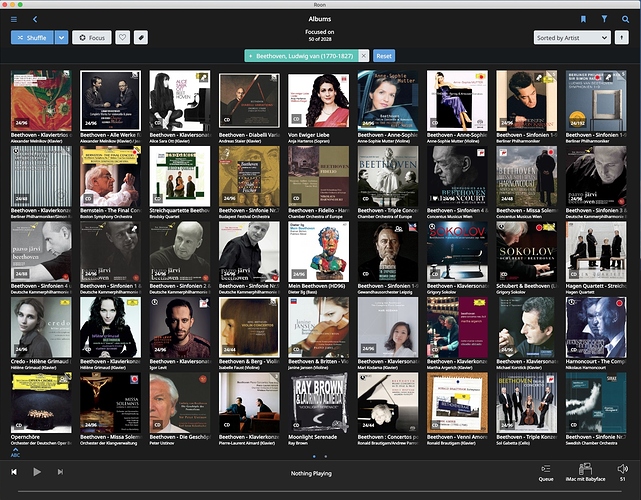Image resolution: width=641 pixels, height=500 pixels.
Task: Open Igor Levit Klaviersonaten album
Action: click(180, 327)
